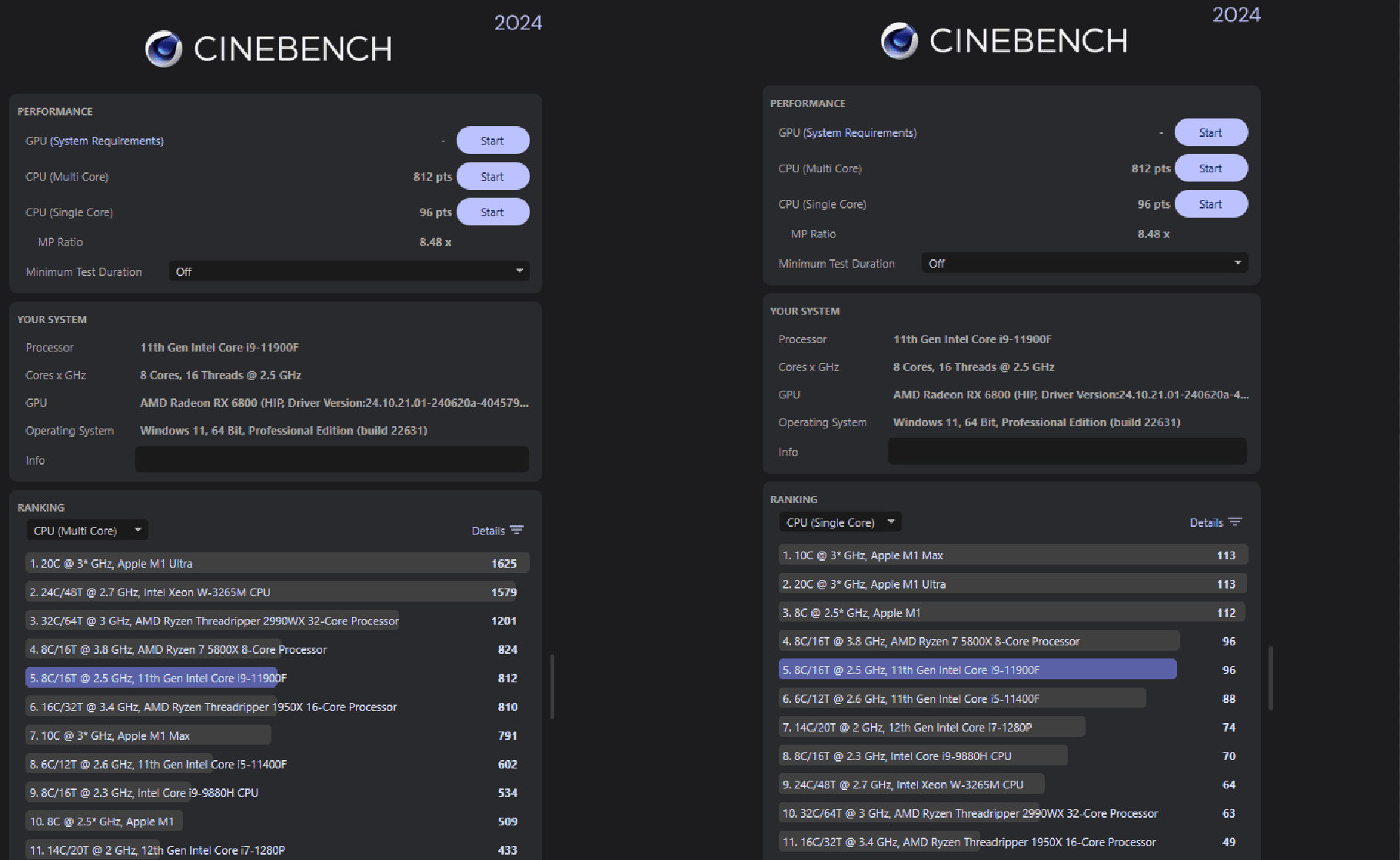
Task: Select '7. 10C Apple M1 Max' multi-core row
Action: click(x=277, y=735)
